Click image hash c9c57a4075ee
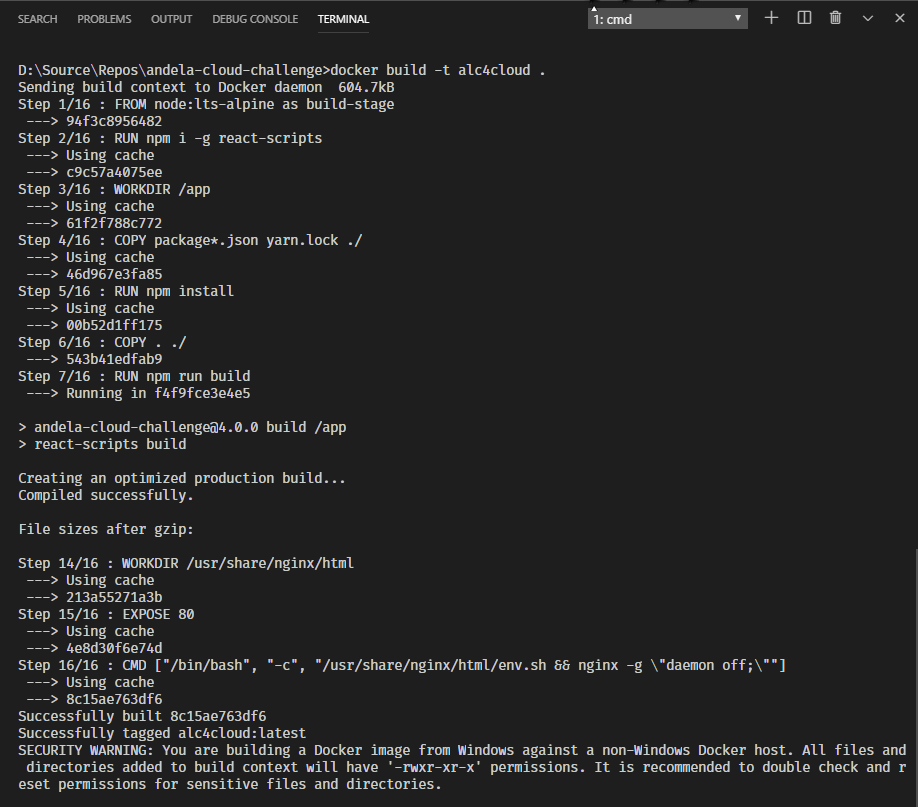Screen dimensions: 918x807 (x=114, y=172)
